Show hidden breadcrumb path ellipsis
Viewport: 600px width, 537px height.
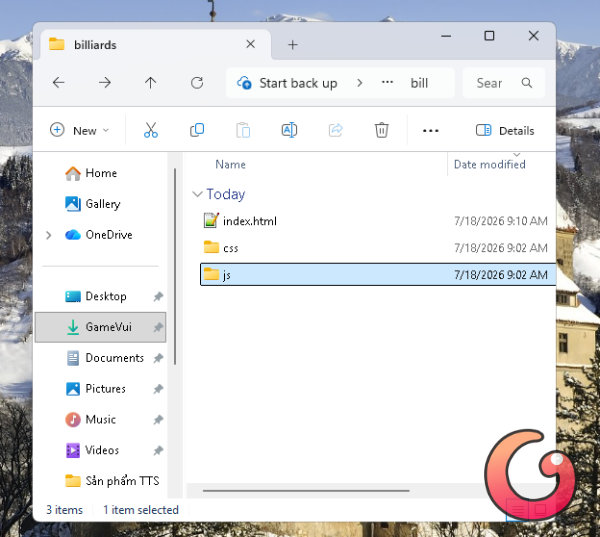click(387, 82)
